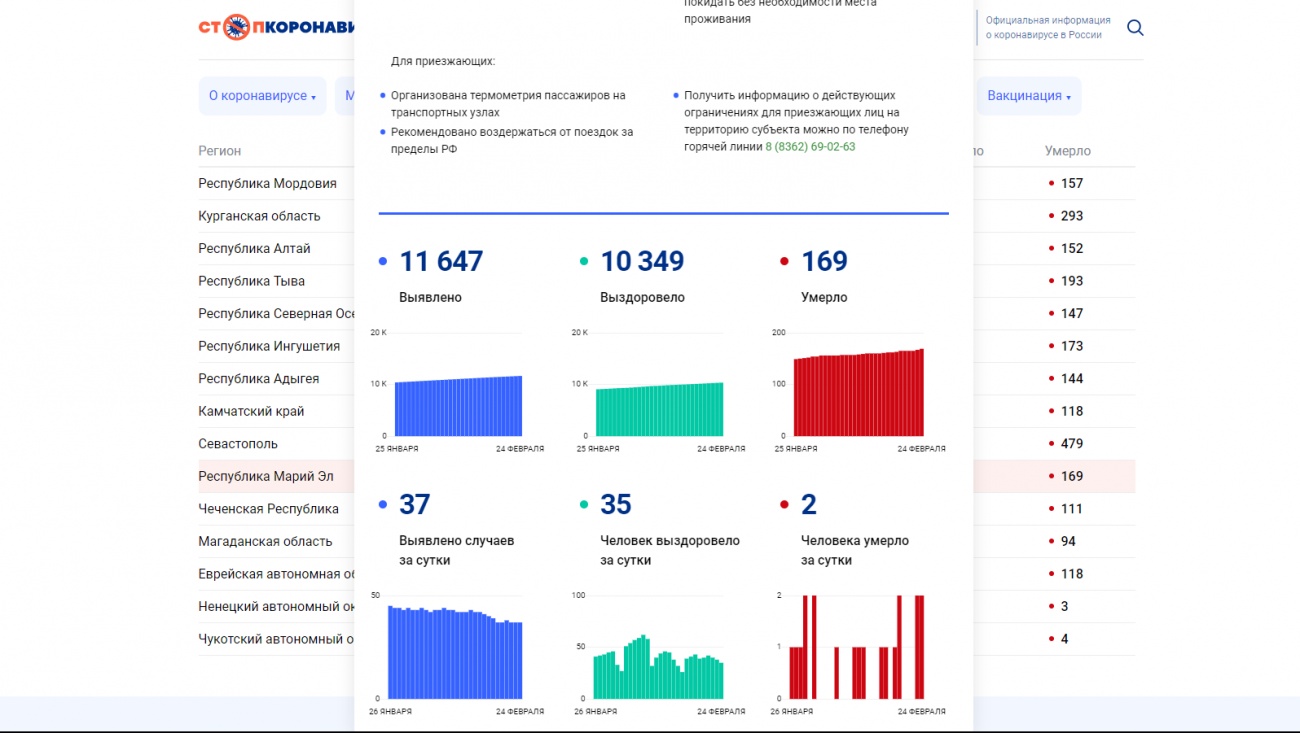Select Республика Мордовия row
This screenshot has width=1300, height=733.
click(x=267, y=184)
